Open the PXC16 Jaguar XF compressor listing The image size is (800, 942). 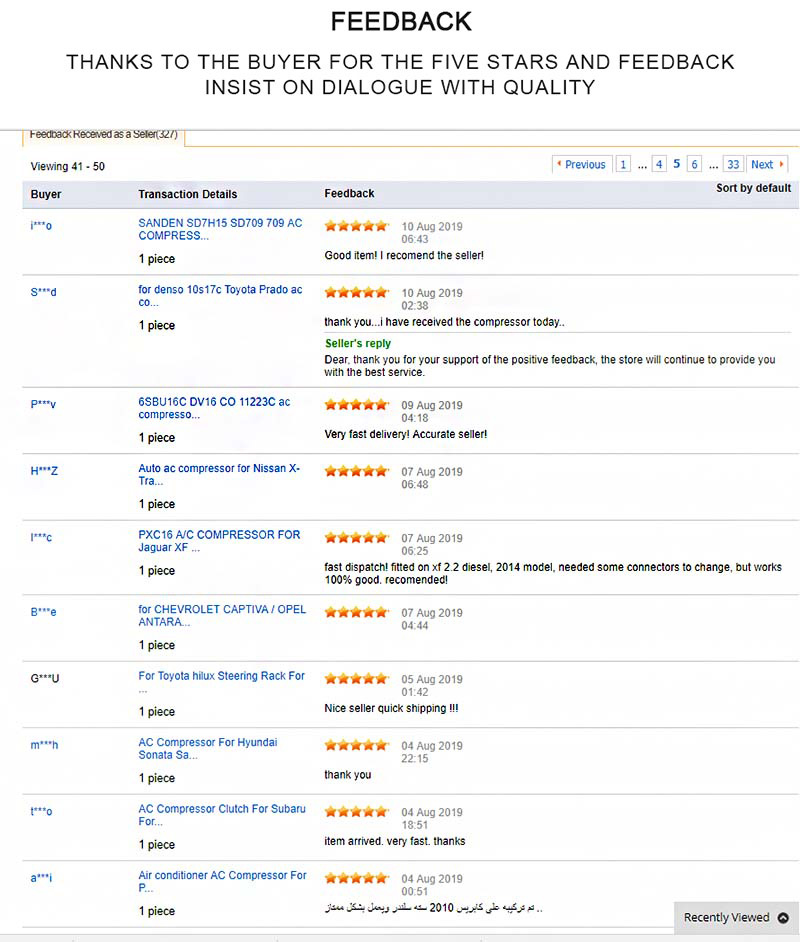click(219, 541)
